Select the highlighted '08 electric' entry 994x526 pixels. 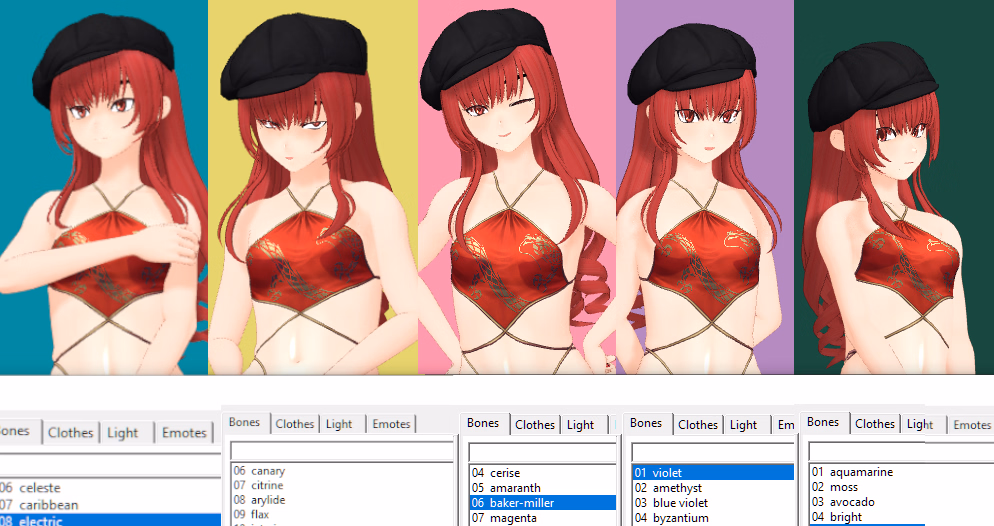tap(110, 520)
